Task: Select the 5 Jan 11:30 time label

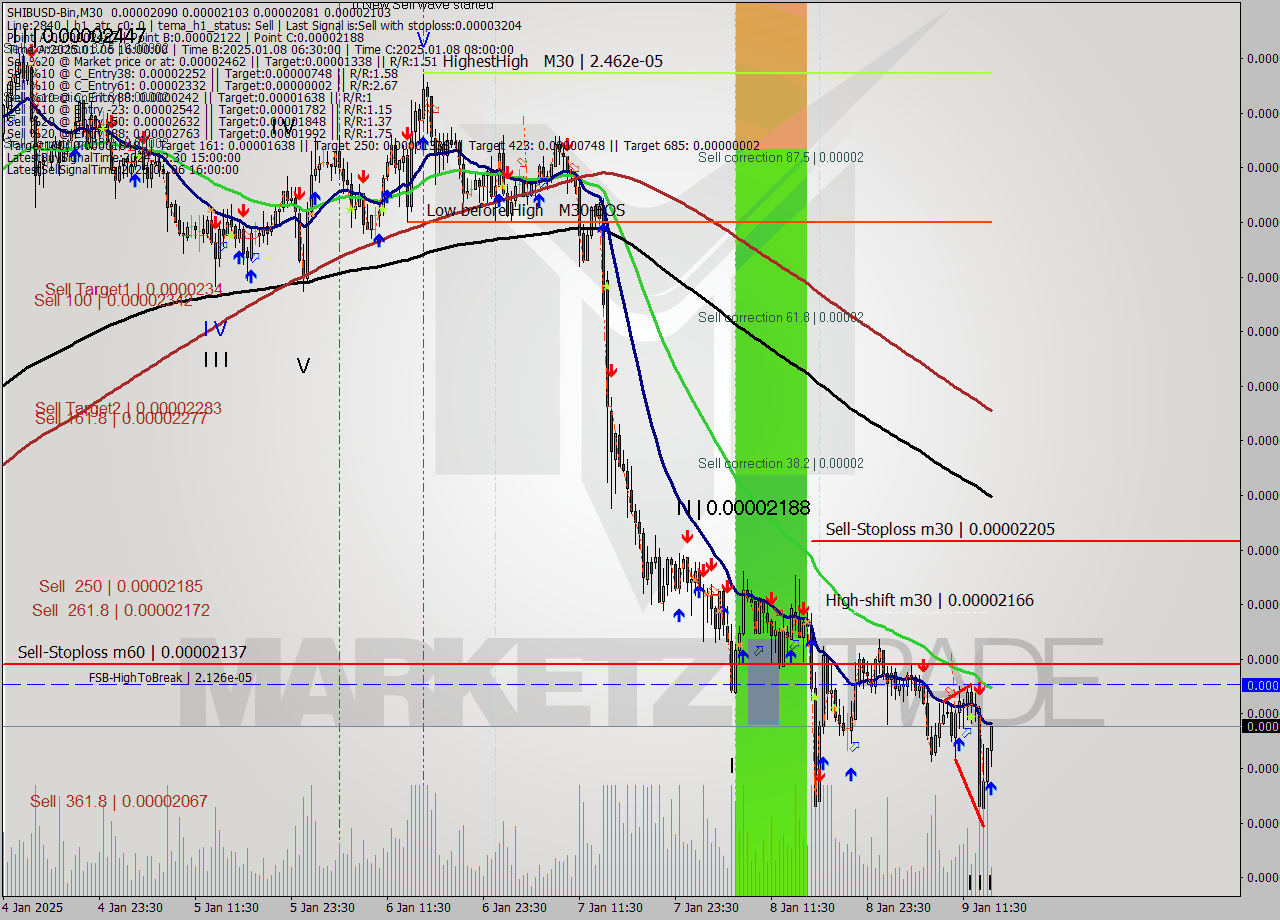Action: (x=226, y=908)
